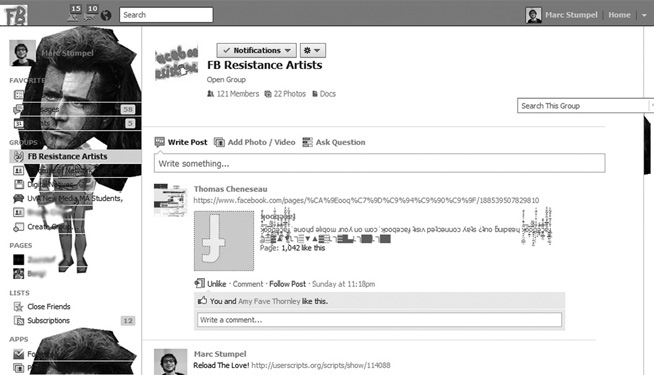Open the Notifications dropdown button
Screen dimensions: 654x375
[257, 50]
